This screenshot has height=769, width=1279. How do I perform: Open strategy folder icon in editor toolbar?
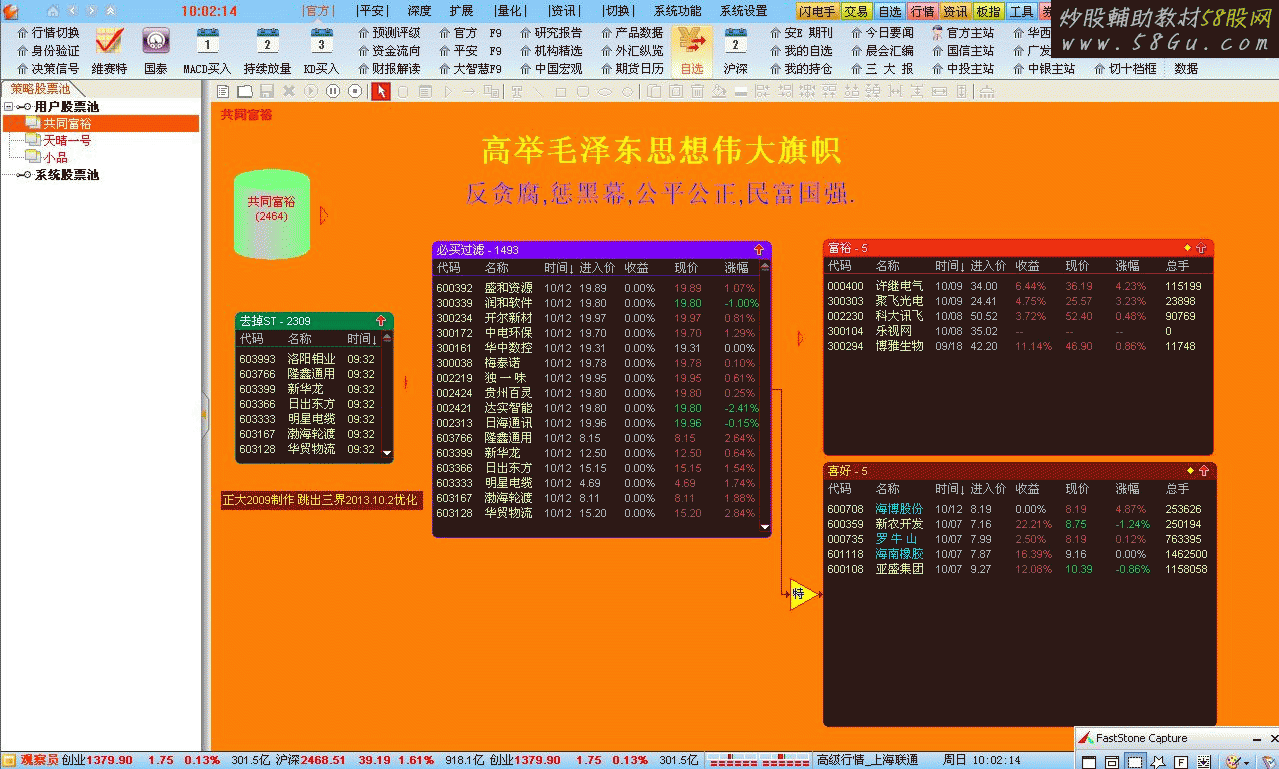[245, 91]
